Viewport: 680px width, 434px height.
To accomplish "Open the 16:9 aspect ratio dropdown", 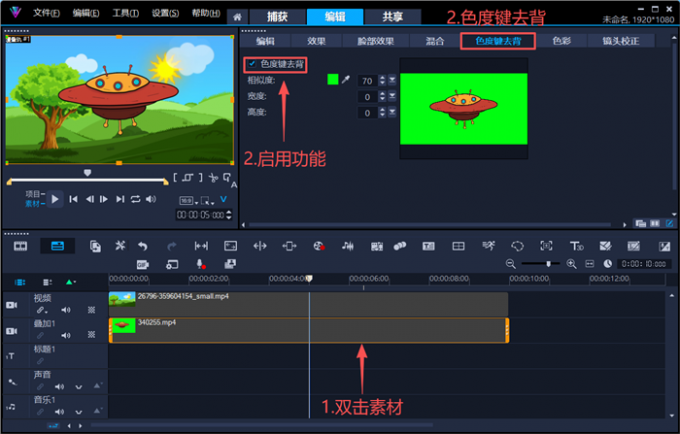I will tap(189, 201).
